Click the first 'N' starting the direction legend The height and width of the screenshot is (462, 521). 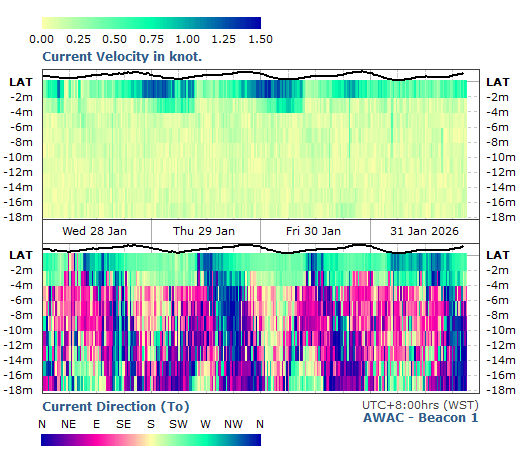[x=42, y=424]
